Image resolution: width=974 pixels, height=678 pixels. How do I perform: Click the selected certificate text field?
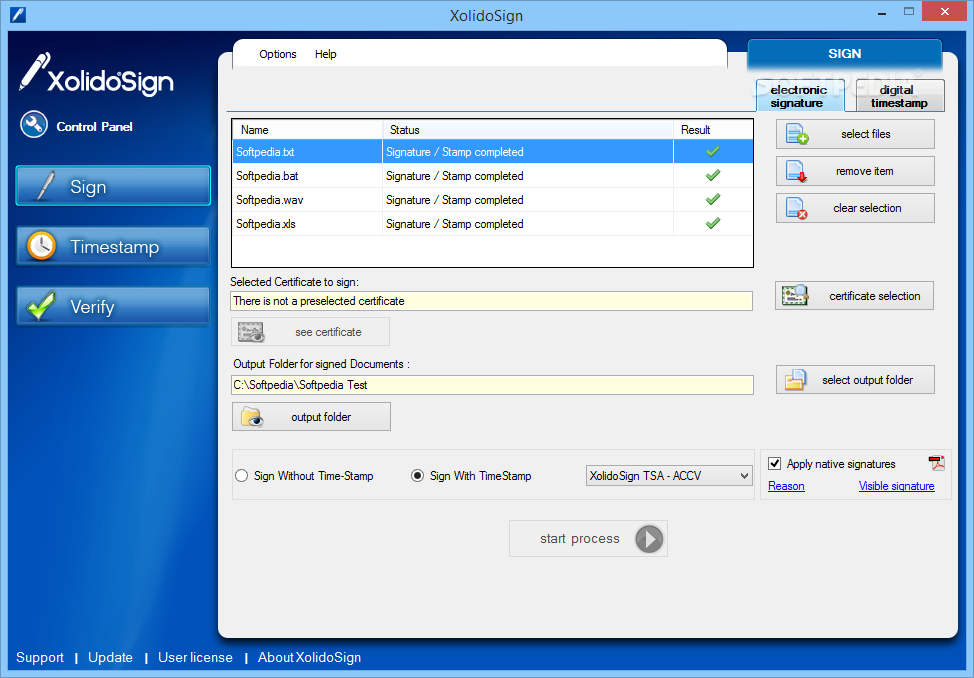point(491,301)
